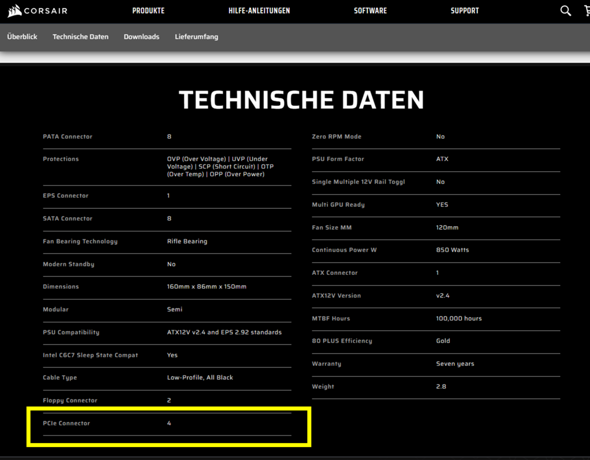Open the PRODUKTE menu
This screenshot has width=590, height=460.
tap(148, 11)
